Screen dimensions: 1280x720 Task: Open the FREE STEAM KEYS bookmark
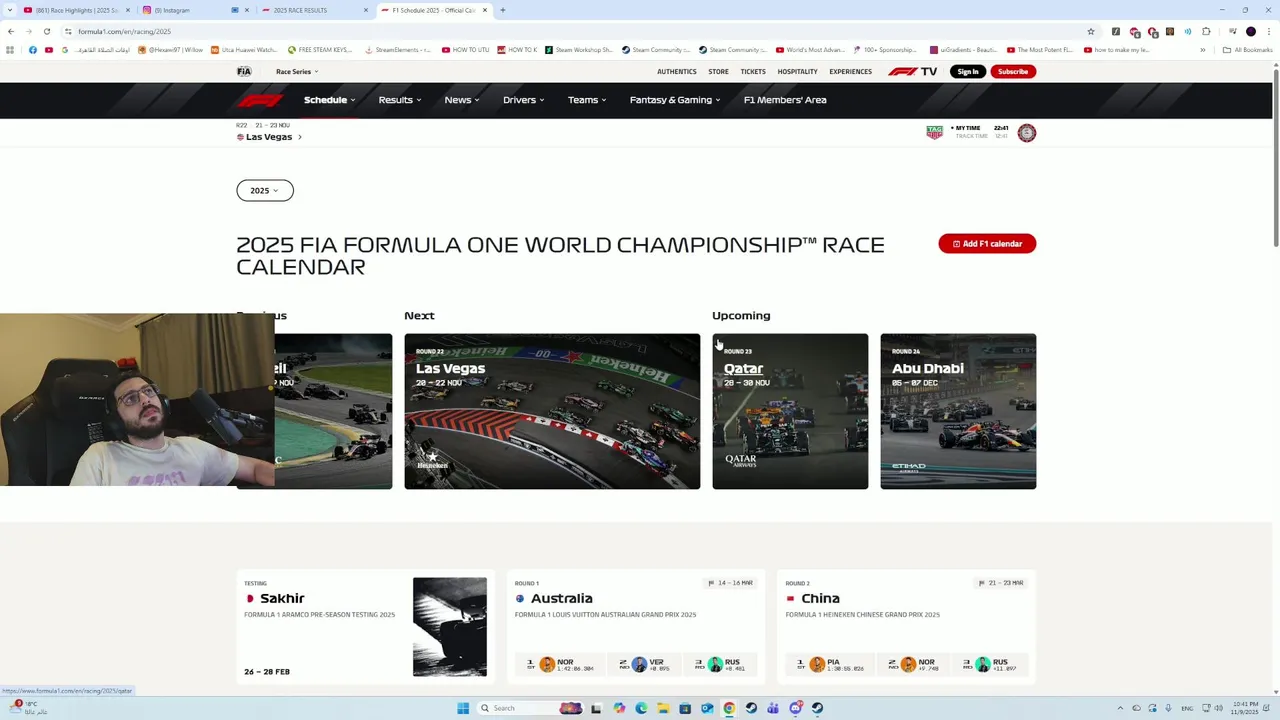pyautogui.click(x=320, y=50)
